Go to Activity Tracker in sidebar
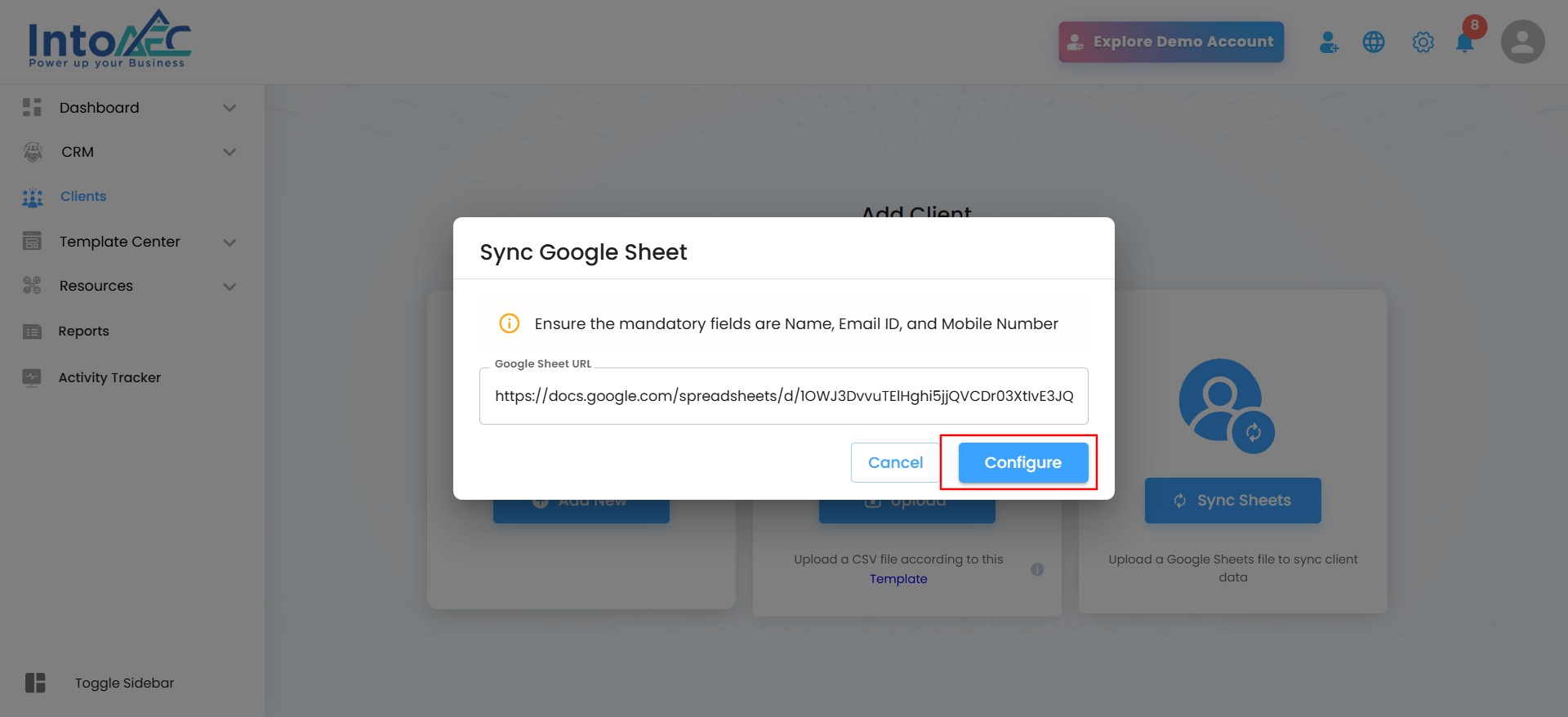The width and height of the screenshot is (1568, 717). [109, 377]
